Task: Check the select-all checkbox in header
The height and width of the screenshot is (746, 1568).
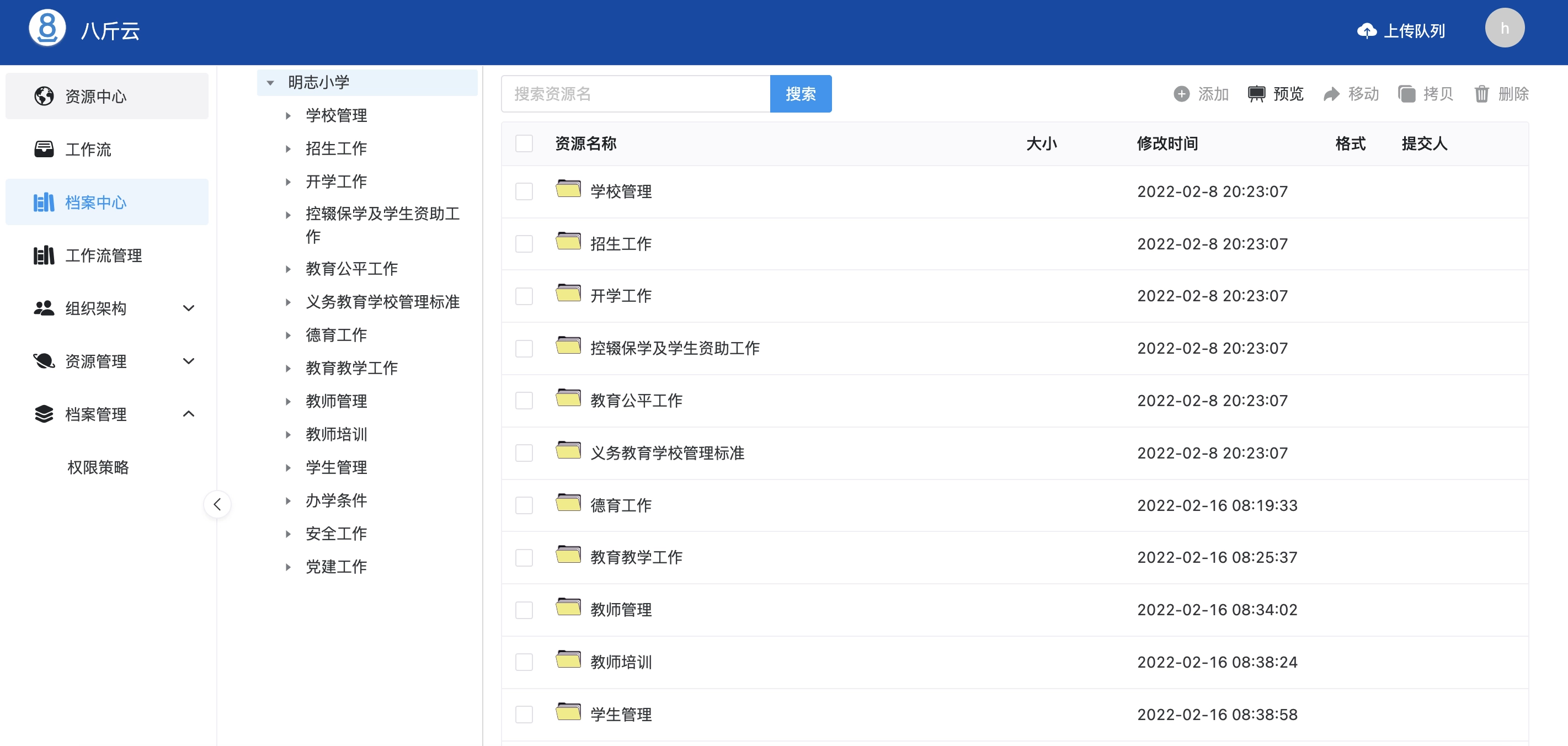Action: tap(524, 143)
